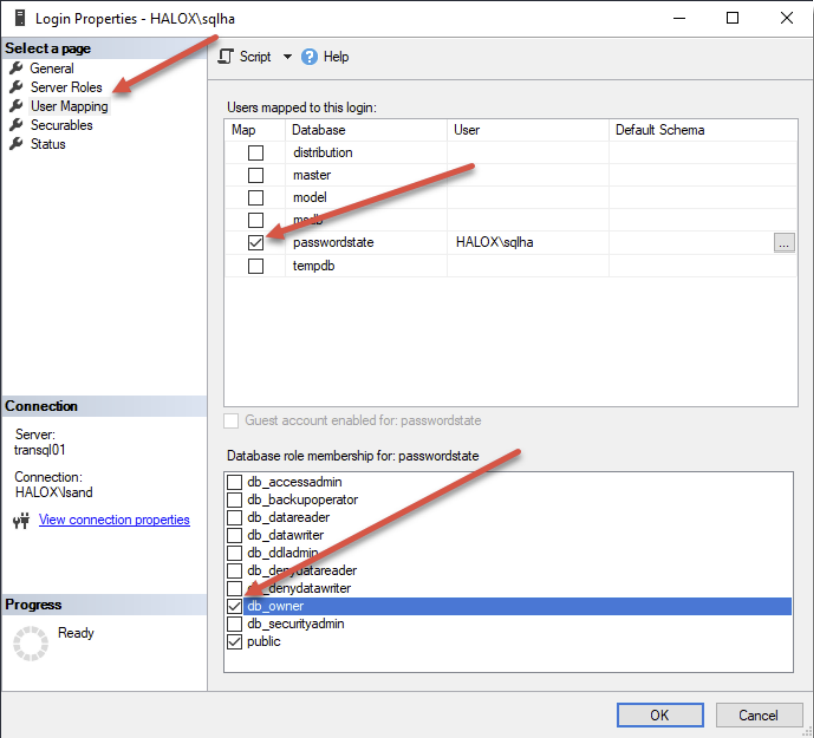Check the Map box for distribution
The height and width of the screenshot is (738, 814).
255,153
